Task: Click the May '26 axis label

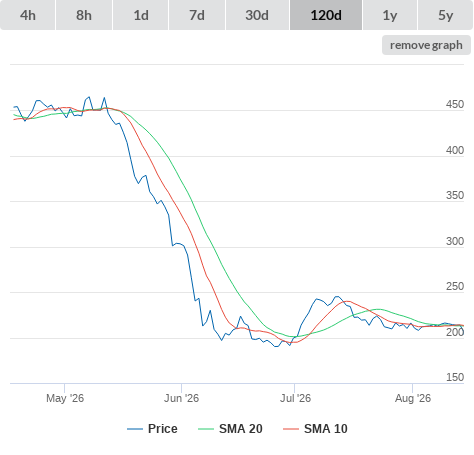Action: tap(65, 398)
